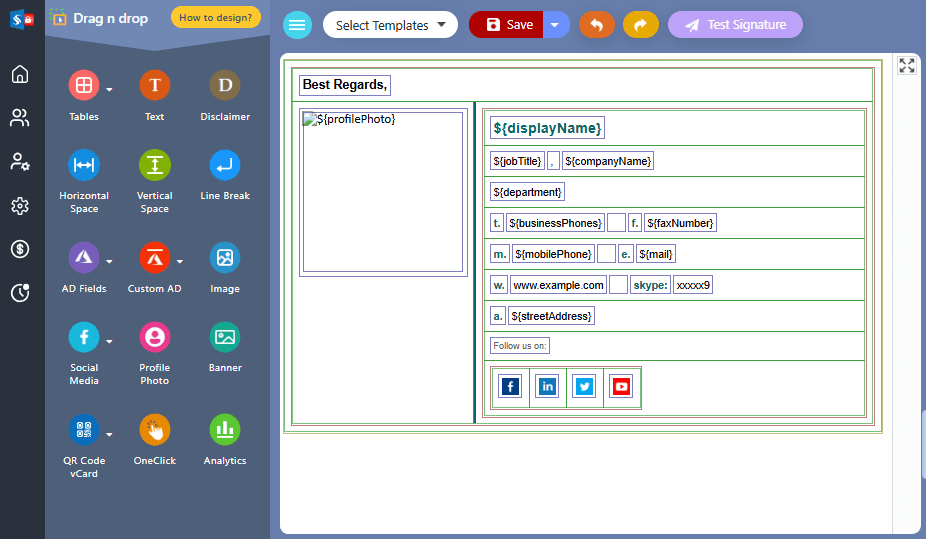
Task: Click the How to design? button
Action: 216,18
